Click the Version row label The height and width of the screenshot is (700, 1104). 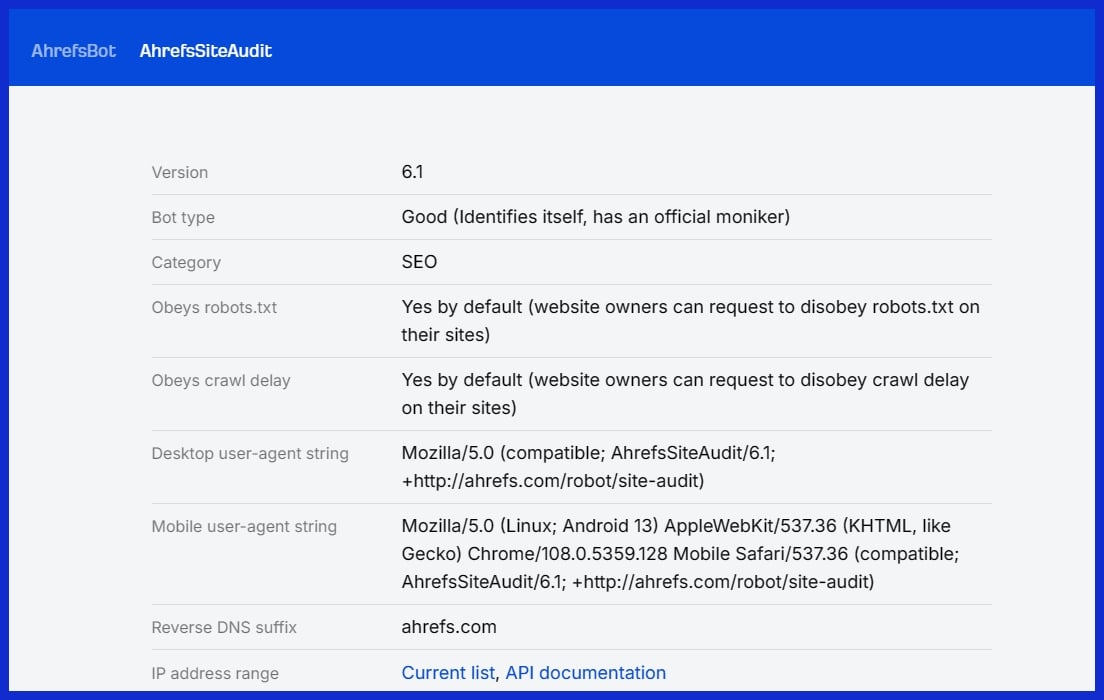pyautogui.click(x=180, y=172)
